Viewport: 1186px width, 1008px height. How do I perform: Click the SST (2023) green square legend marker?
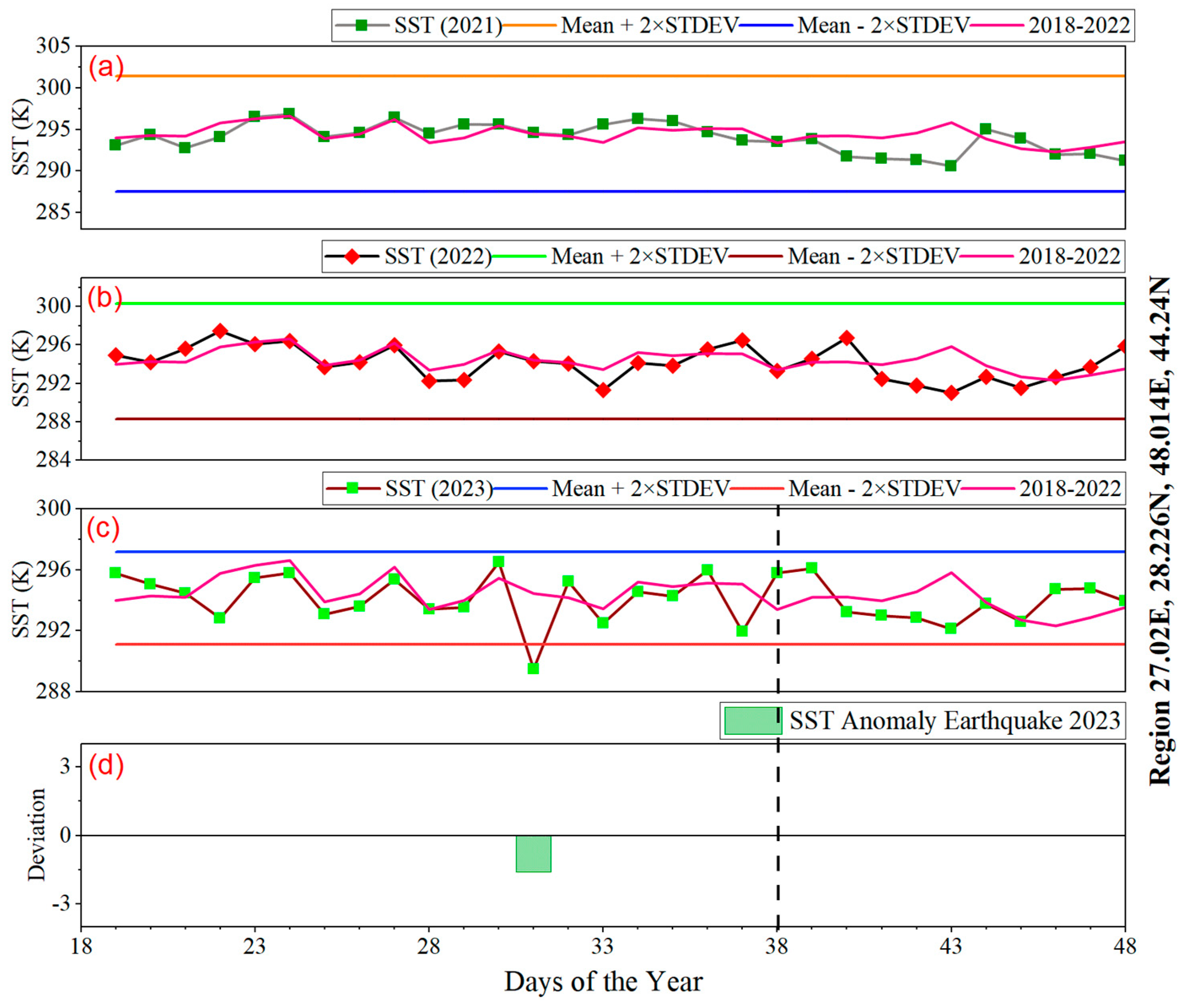coord(352,488)
